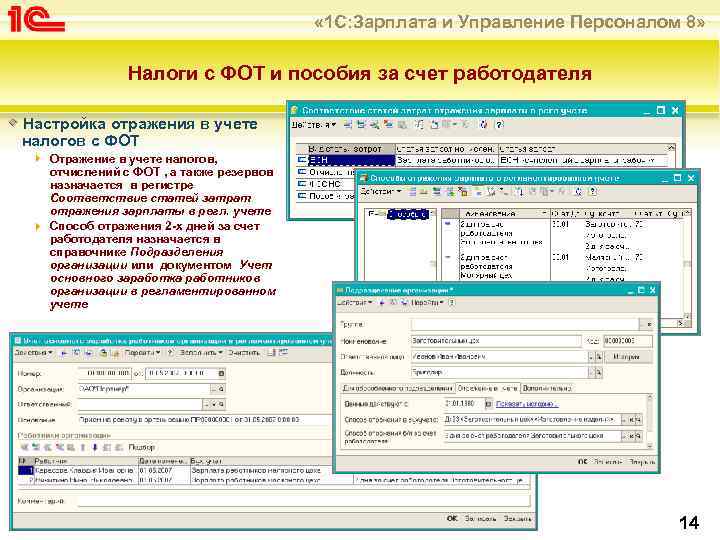The height and width of the screenshot is (540, 720).
Task: Open Действия menu in Способы отражения зарплаты window
Action: click(381, 191)
